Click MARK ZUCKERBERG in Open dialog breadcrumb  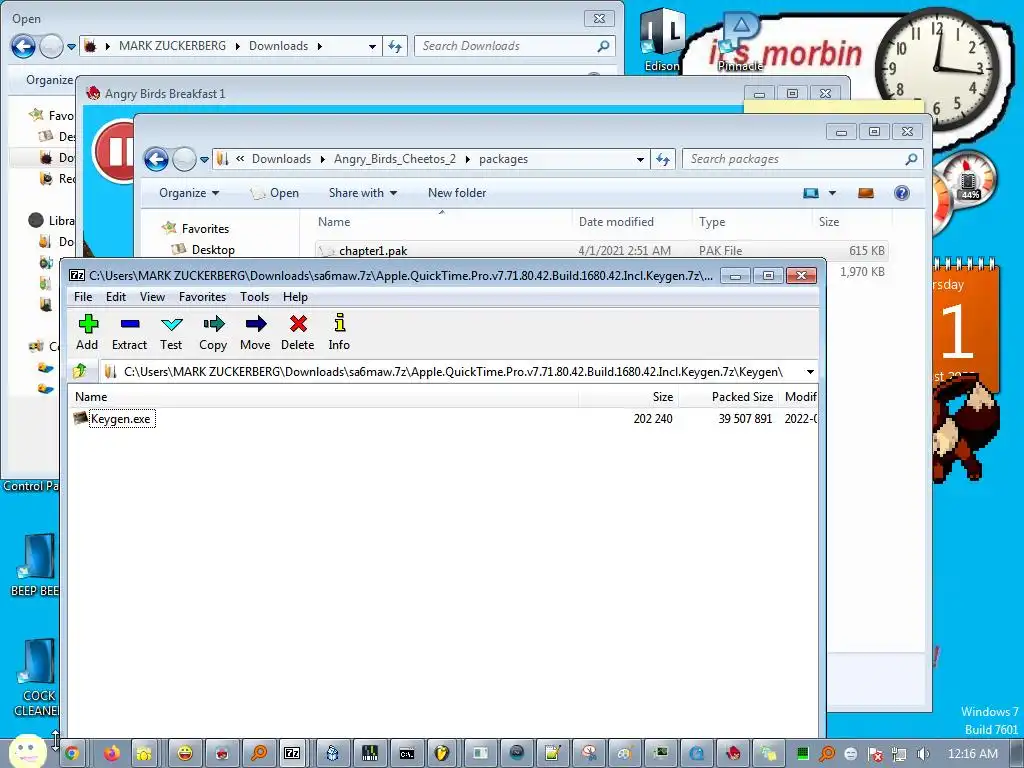click(x=172, y=46)
